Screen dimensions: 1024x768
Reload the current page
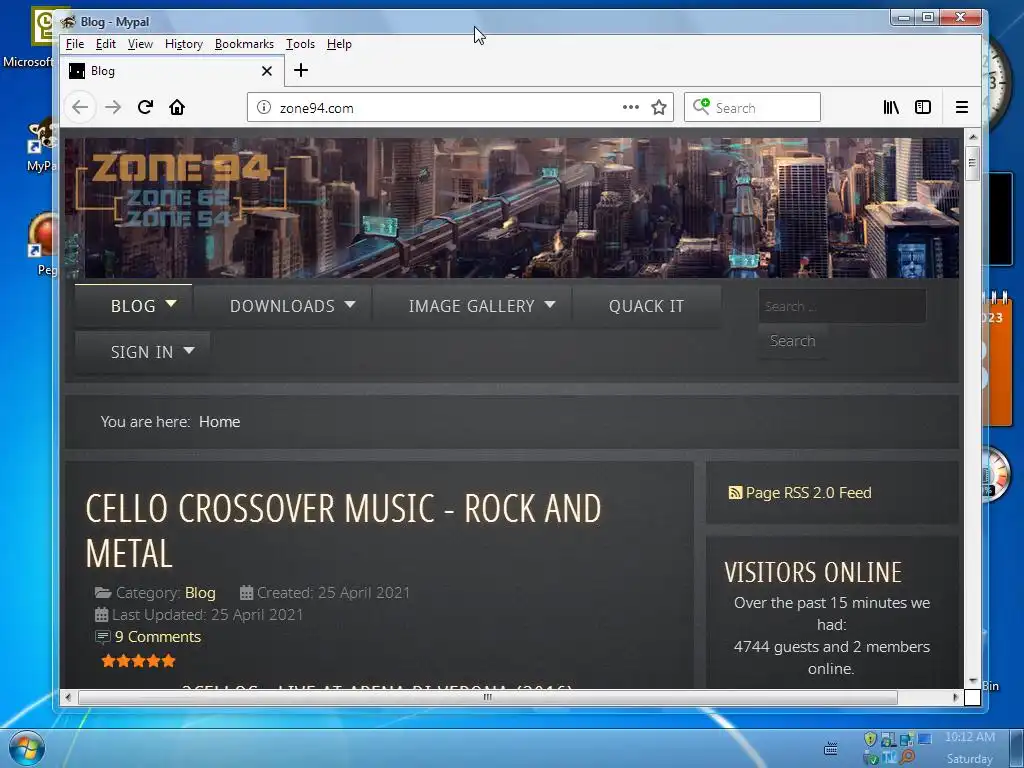tap(145, 107)
